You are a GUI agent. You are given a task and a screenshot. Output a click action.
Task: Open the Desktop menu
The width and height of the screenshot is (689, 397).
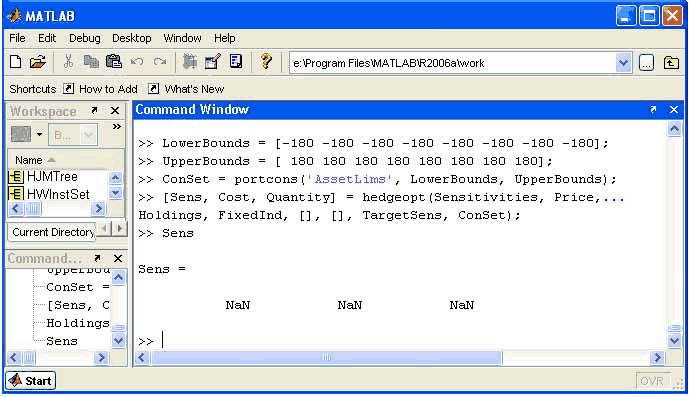tap(131, 38)
